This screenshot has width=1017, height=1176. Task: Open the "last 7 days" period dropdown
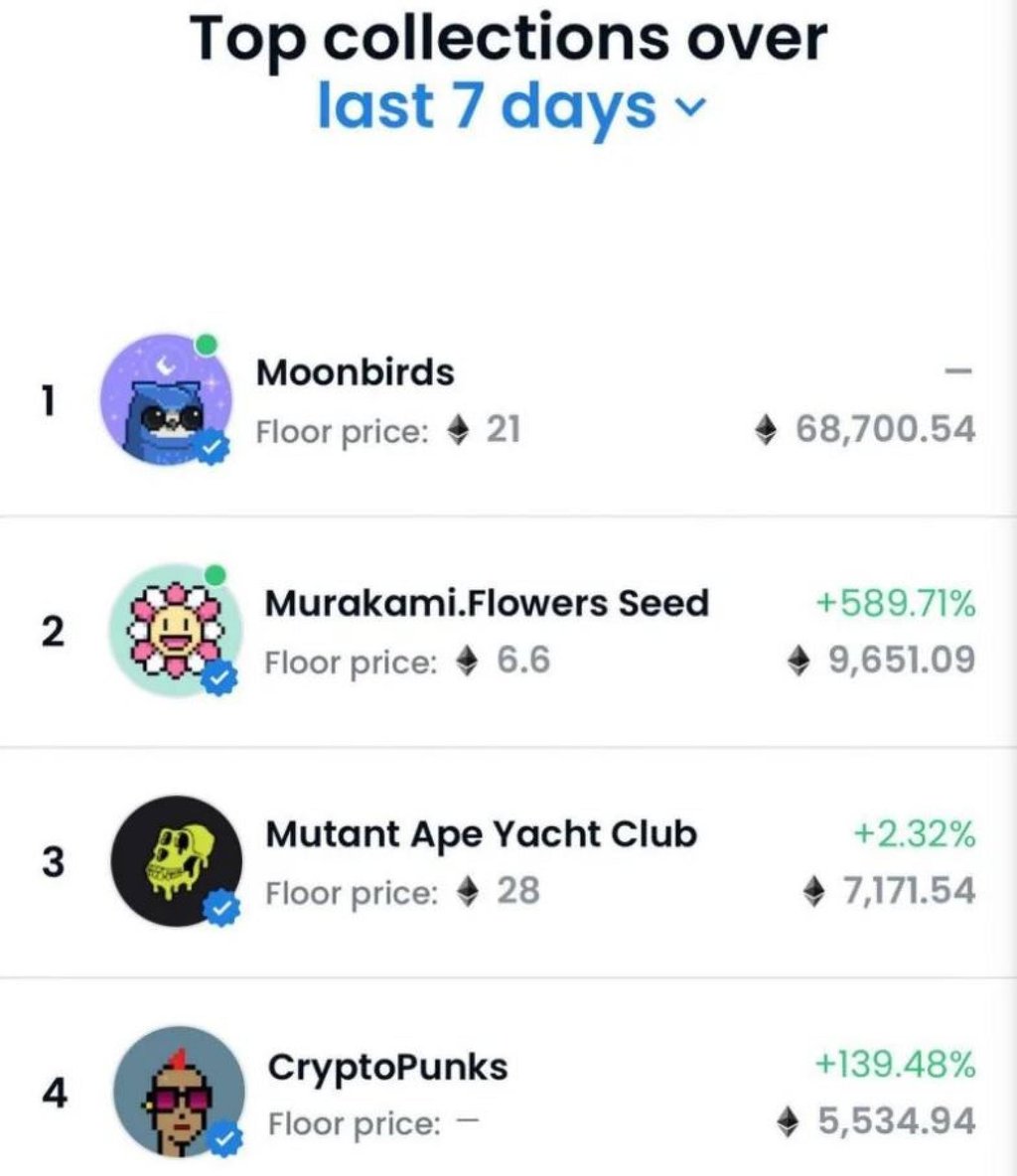[x=487, y=106]
